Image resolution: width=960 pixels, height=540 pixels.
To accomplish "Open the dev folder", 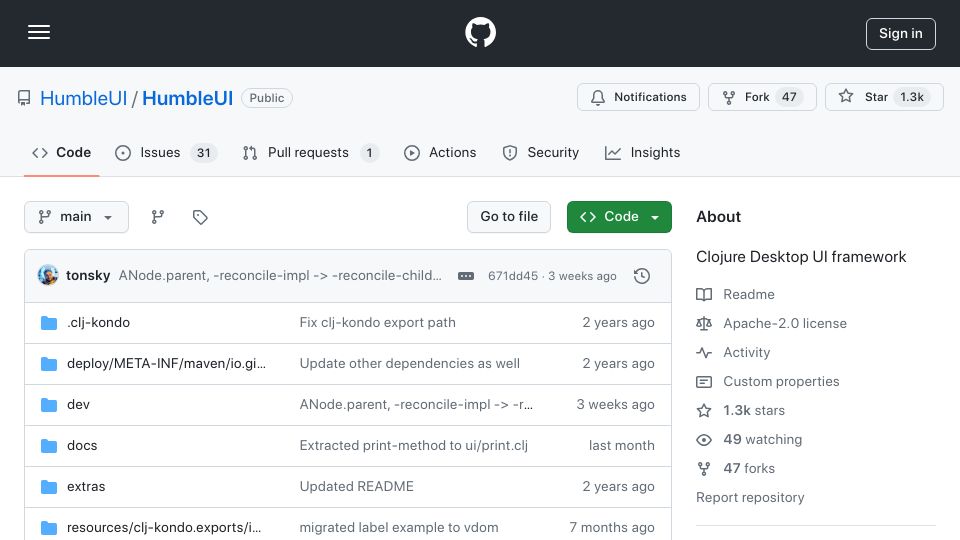I will point(78,405).
